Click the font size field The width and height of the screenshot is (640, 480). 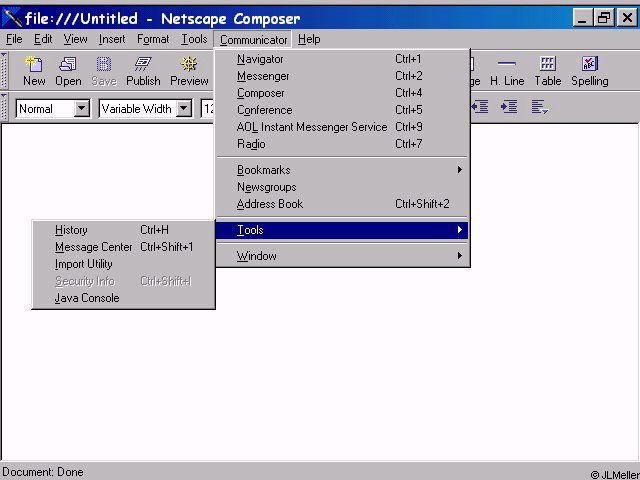208,109
